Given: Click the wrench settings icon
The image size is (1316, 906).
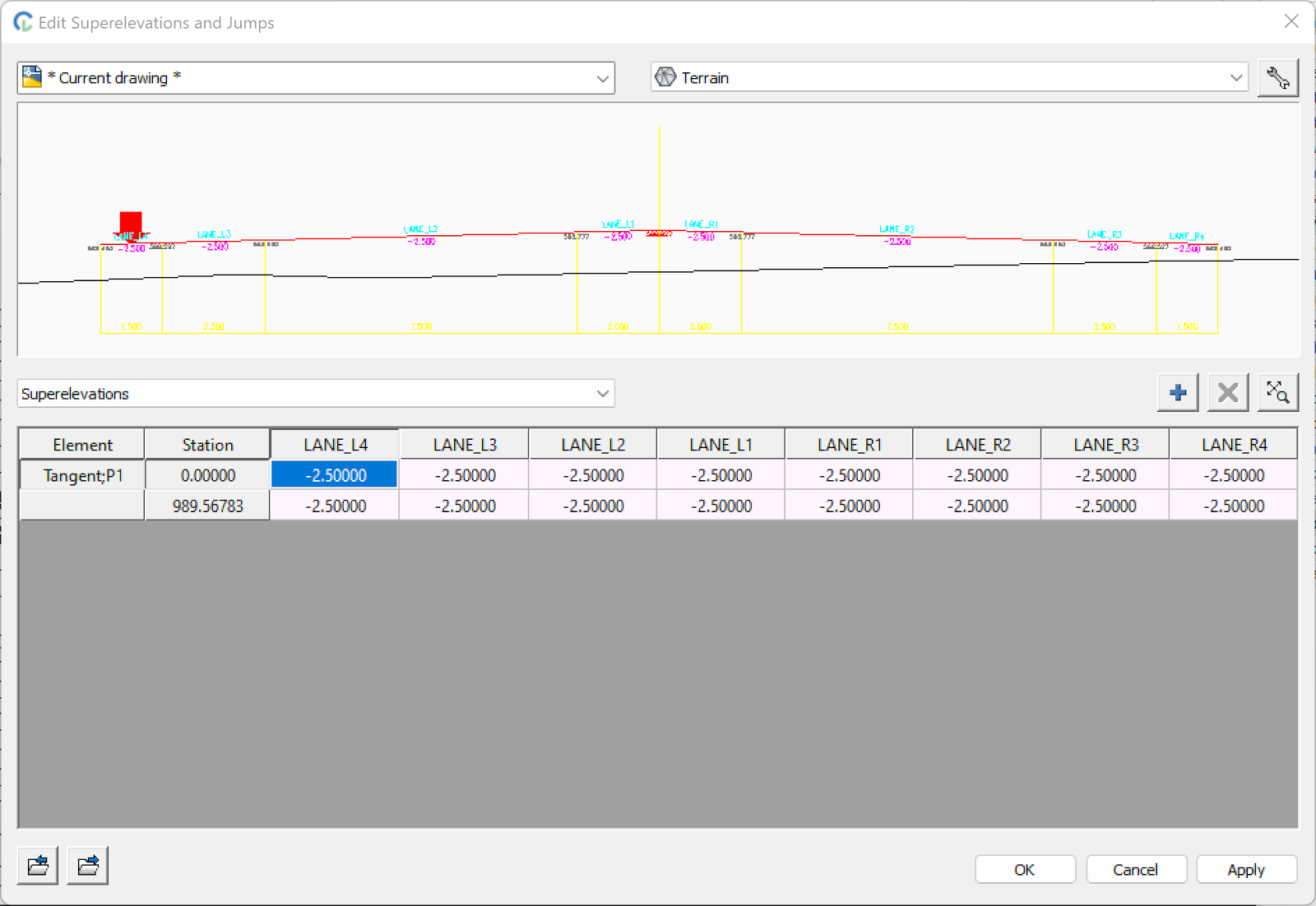Looking at the screenshot, I should [x=1277, y=78].
